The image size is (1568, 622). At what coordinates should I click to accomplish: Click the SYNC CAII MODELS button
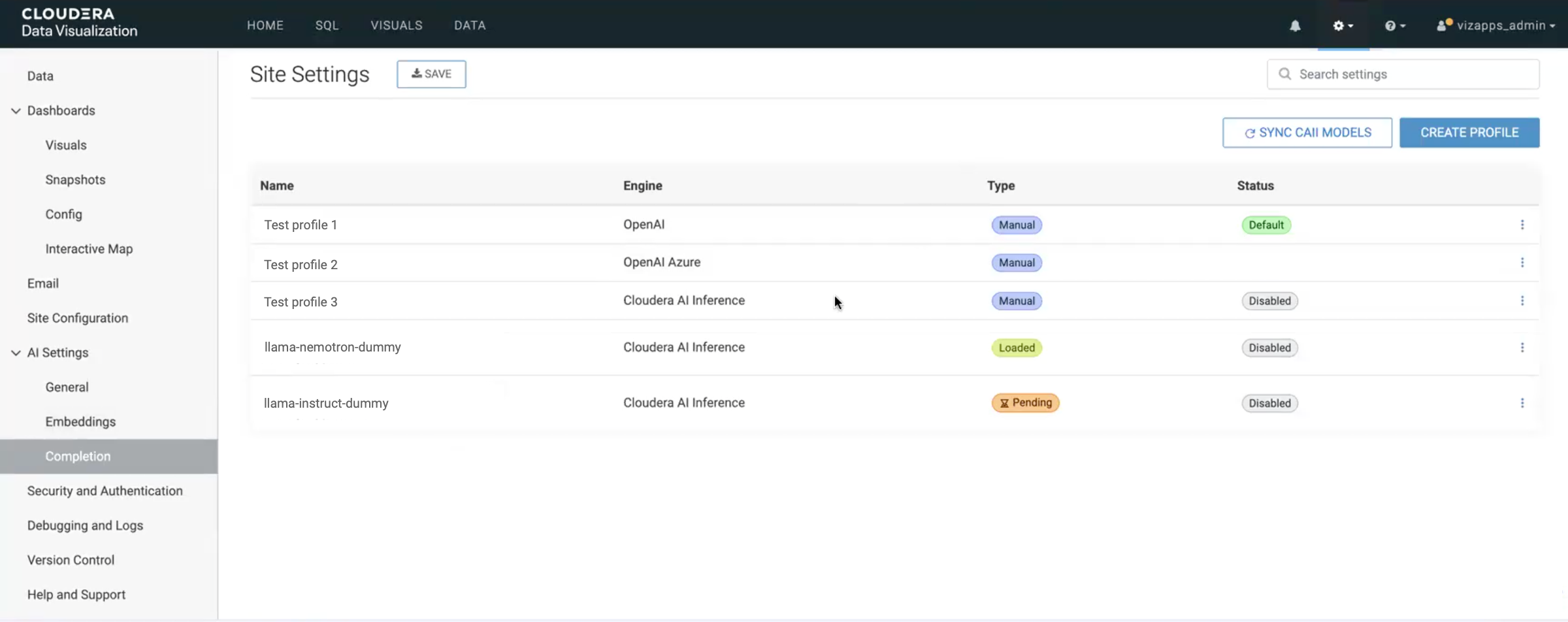tap(1307, 133)
